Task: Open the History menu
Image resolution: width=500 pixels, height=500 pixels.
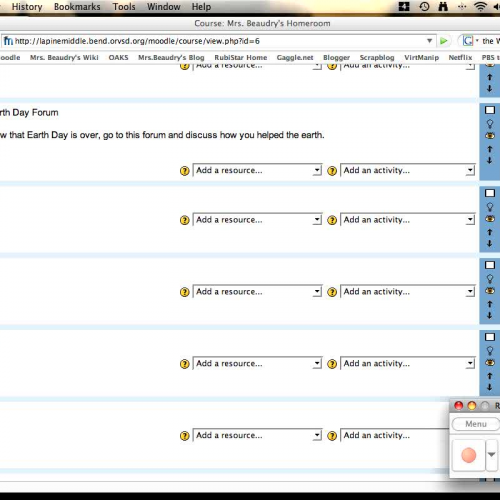Action: pos(27,7)
